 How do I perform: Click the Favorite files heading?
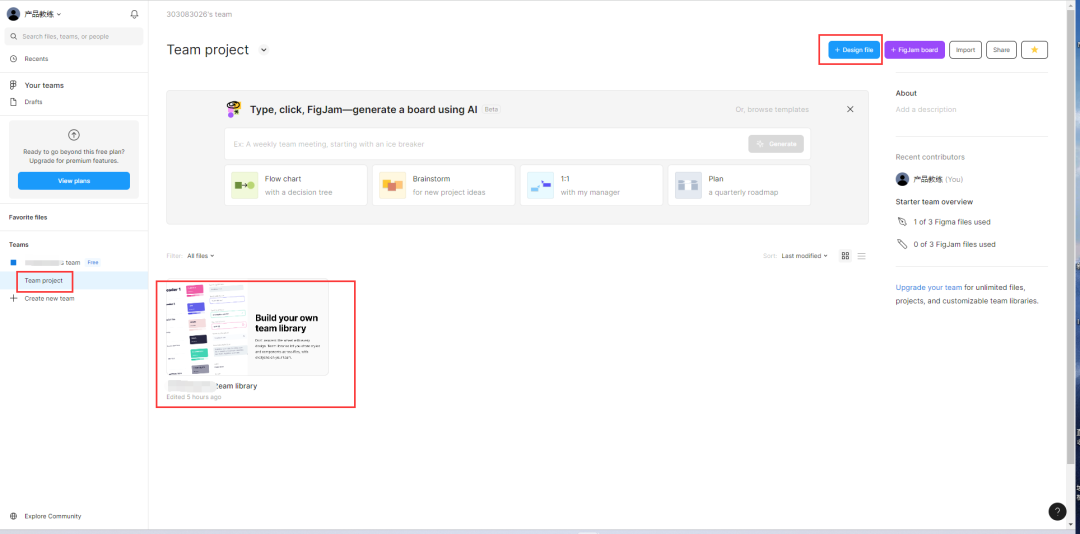28,217
